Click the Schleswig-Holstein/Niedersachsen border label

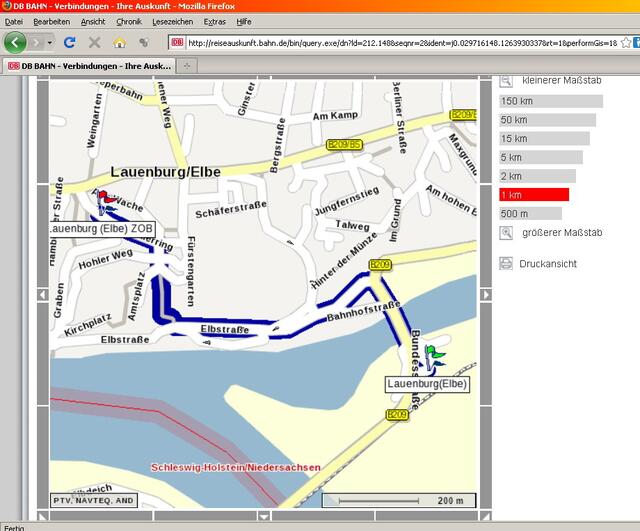point(236,467)
